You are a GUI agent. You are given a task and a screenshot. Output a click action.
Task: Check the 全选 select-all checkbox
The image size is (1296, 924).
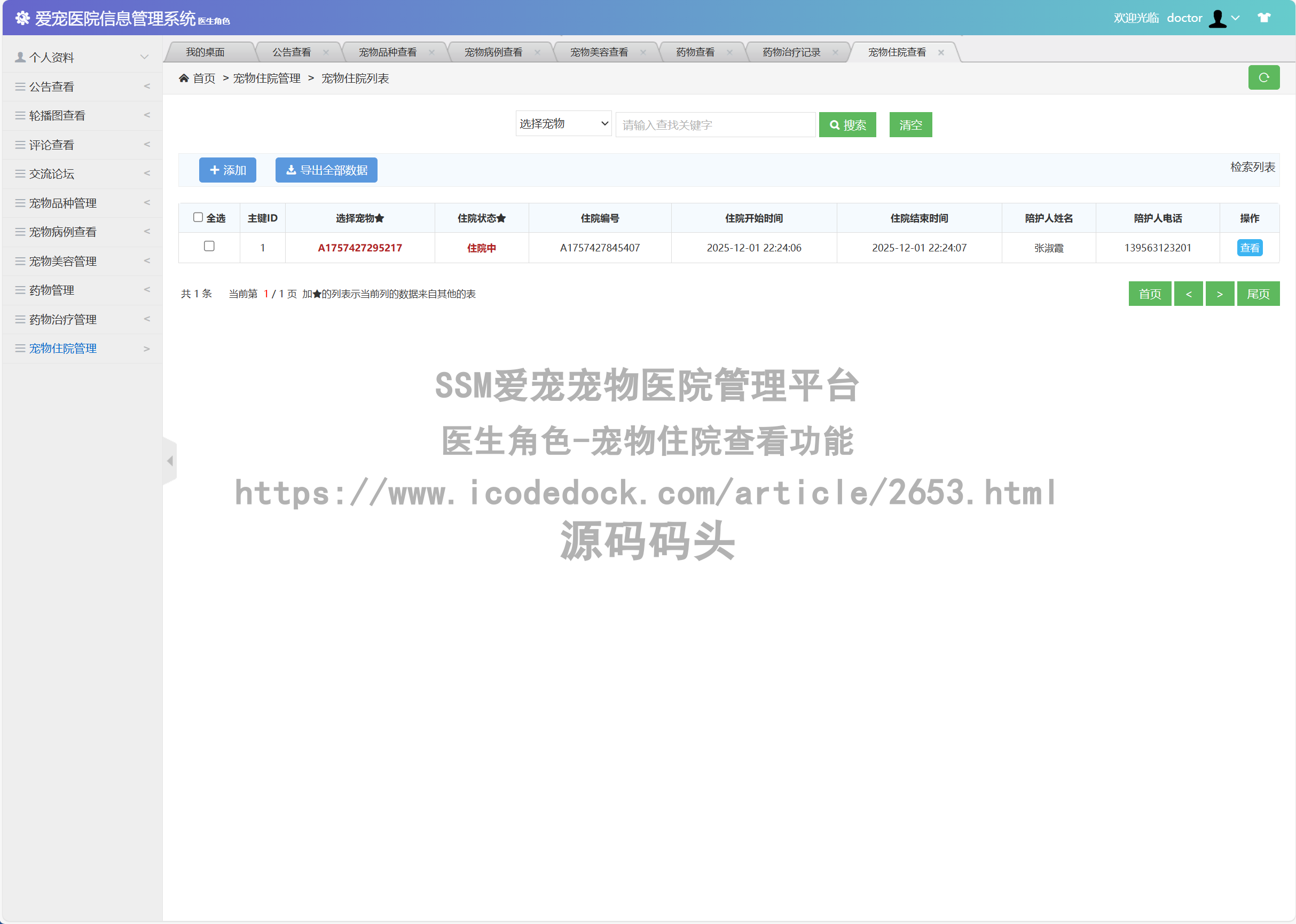pyautogui.click(x=198, y=217)
